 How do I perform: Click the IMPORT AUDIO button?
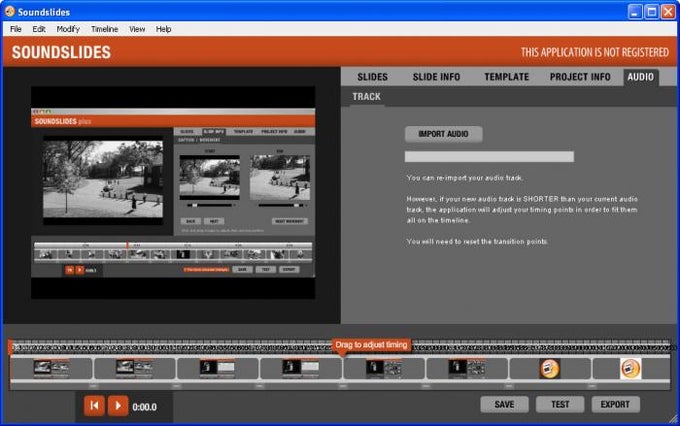[443, 134]
